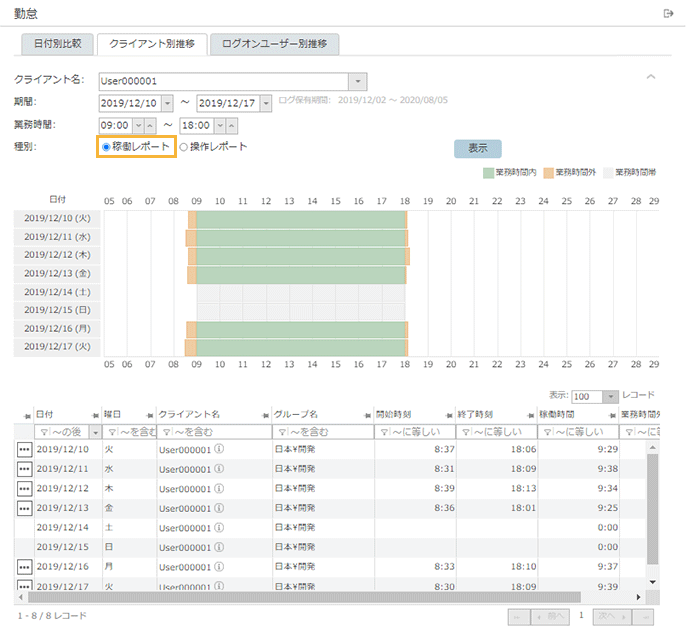The image size is (687, 628).
Task: Open calendar picker for start date 2019/12/10
Action: tap(165, 103)
